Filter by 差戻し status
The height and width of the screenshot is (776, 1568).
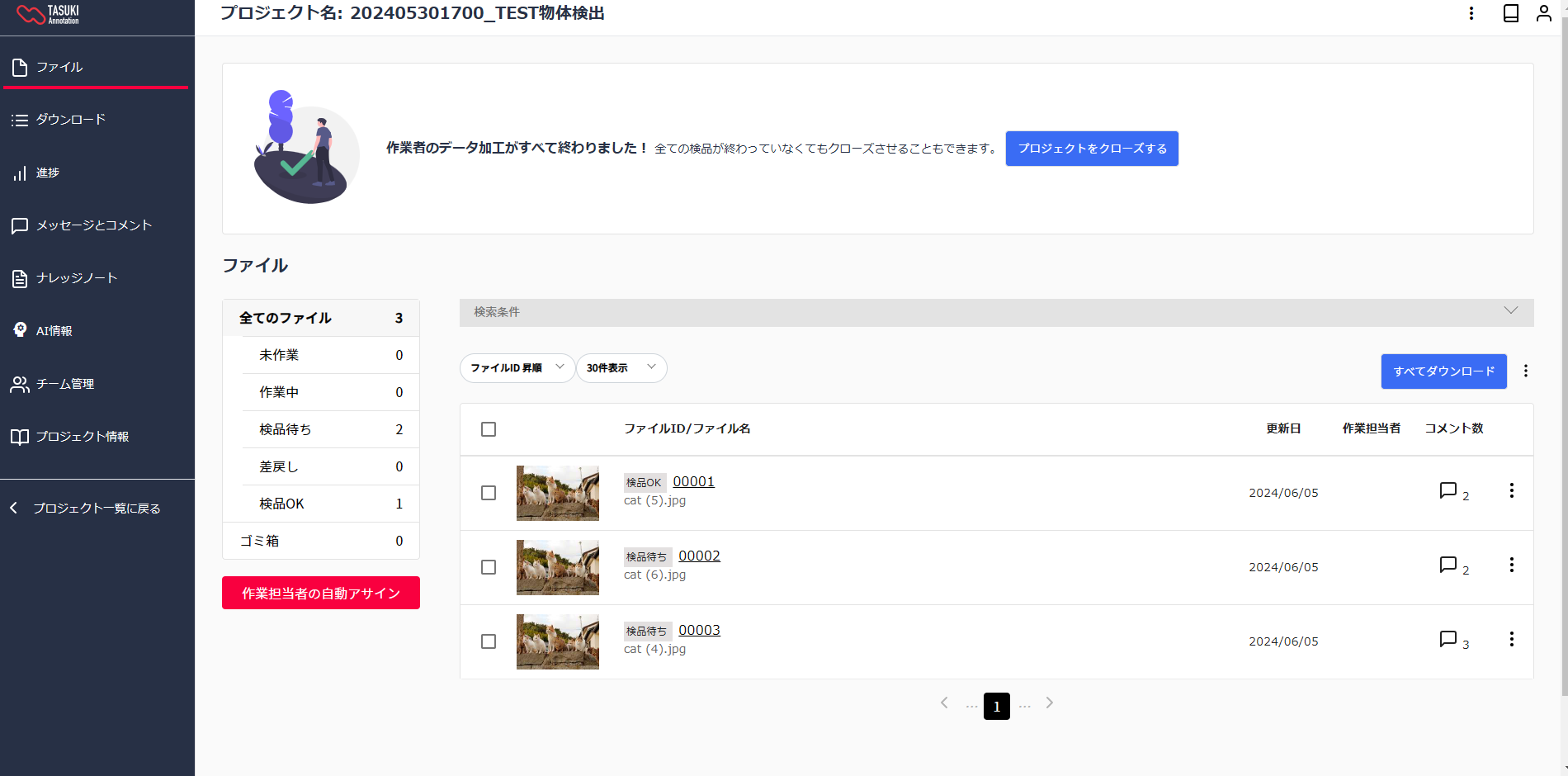click(330, 466)
